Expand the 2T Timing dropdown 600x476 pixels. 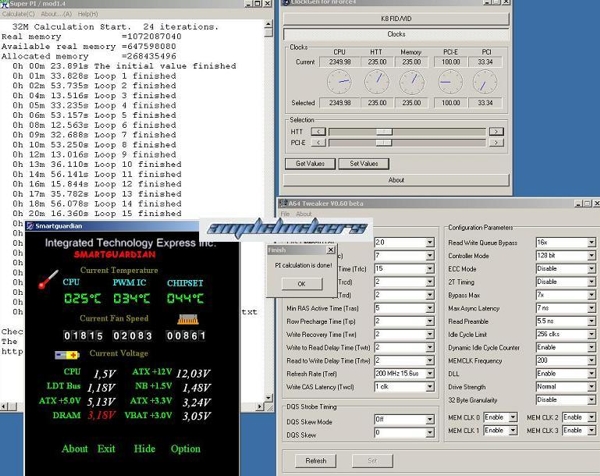[x=591, y=281]
